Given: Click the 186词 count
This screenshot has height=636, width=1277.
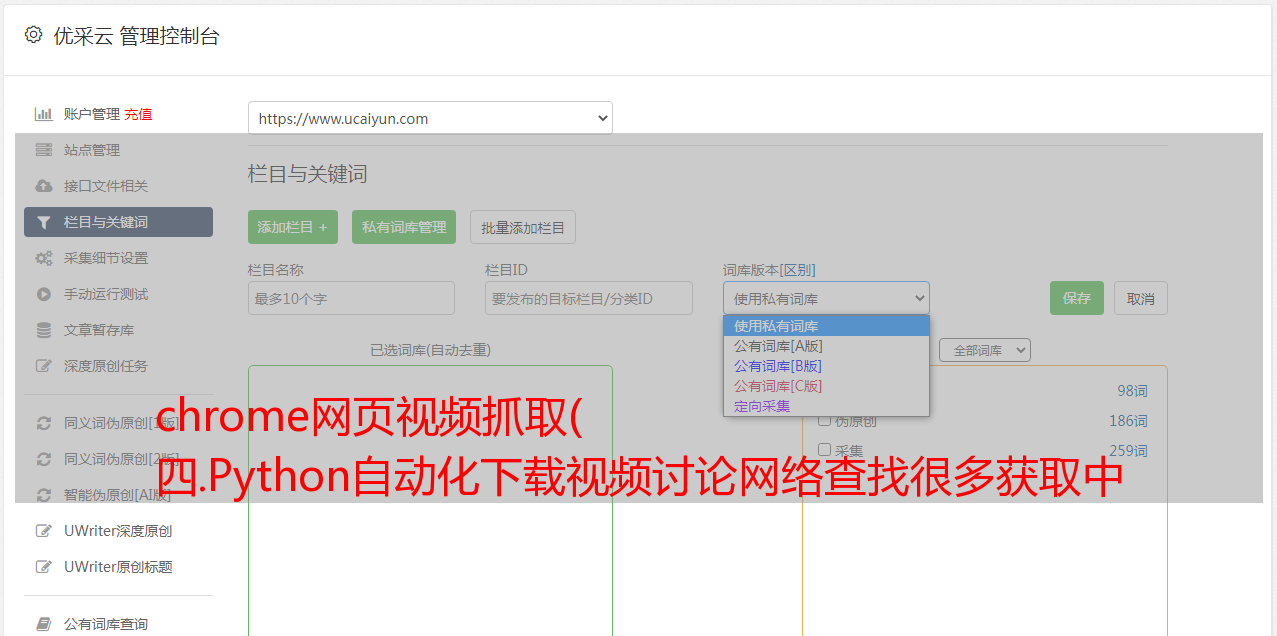Looking at the screenshot, I should click(x=1128, y=421).
